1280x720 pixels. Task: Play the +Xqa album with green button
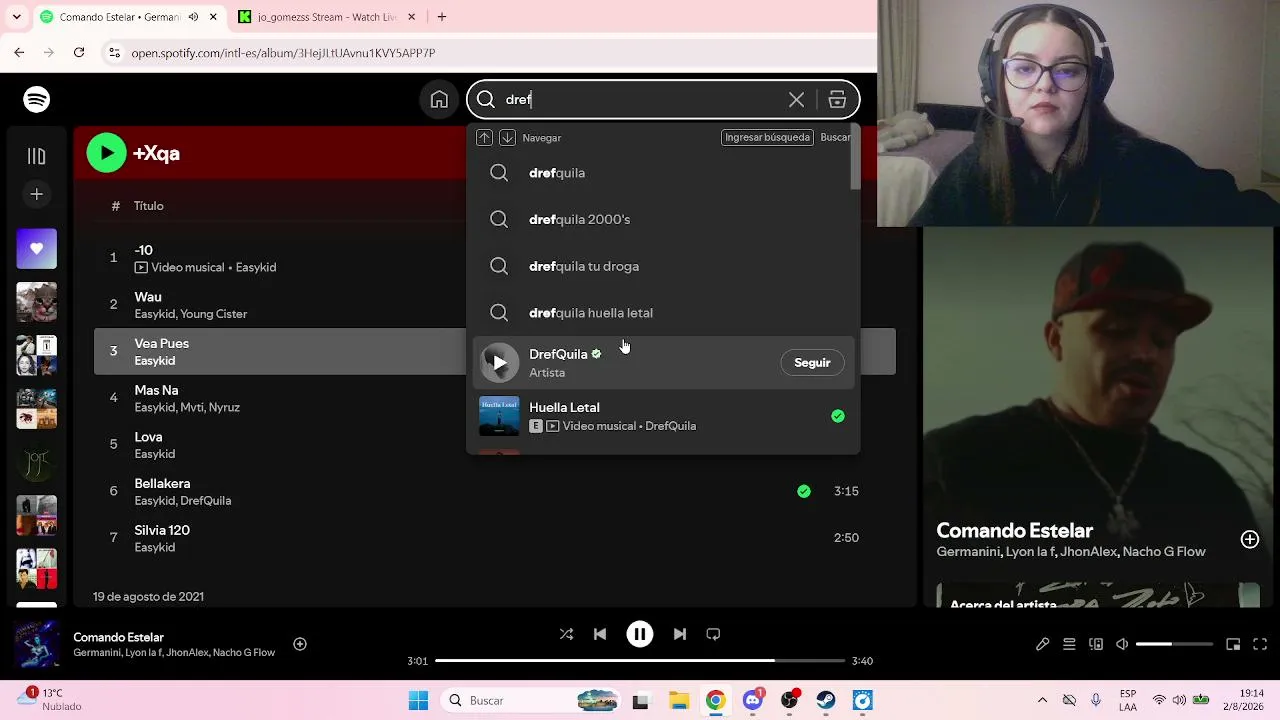106,153
